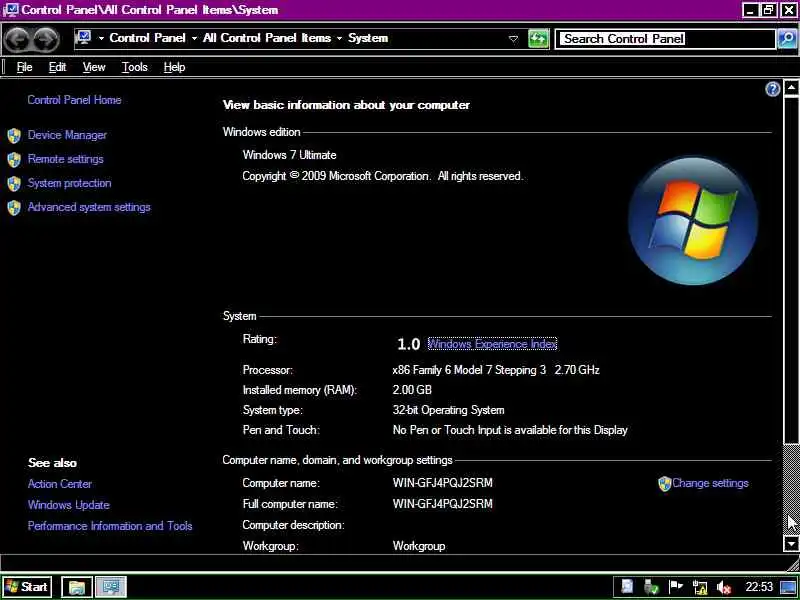The height and width of the screenshot is (600, 800).
Task: Go forward with the Forward arrow button
Action: (x=46, y=39)
